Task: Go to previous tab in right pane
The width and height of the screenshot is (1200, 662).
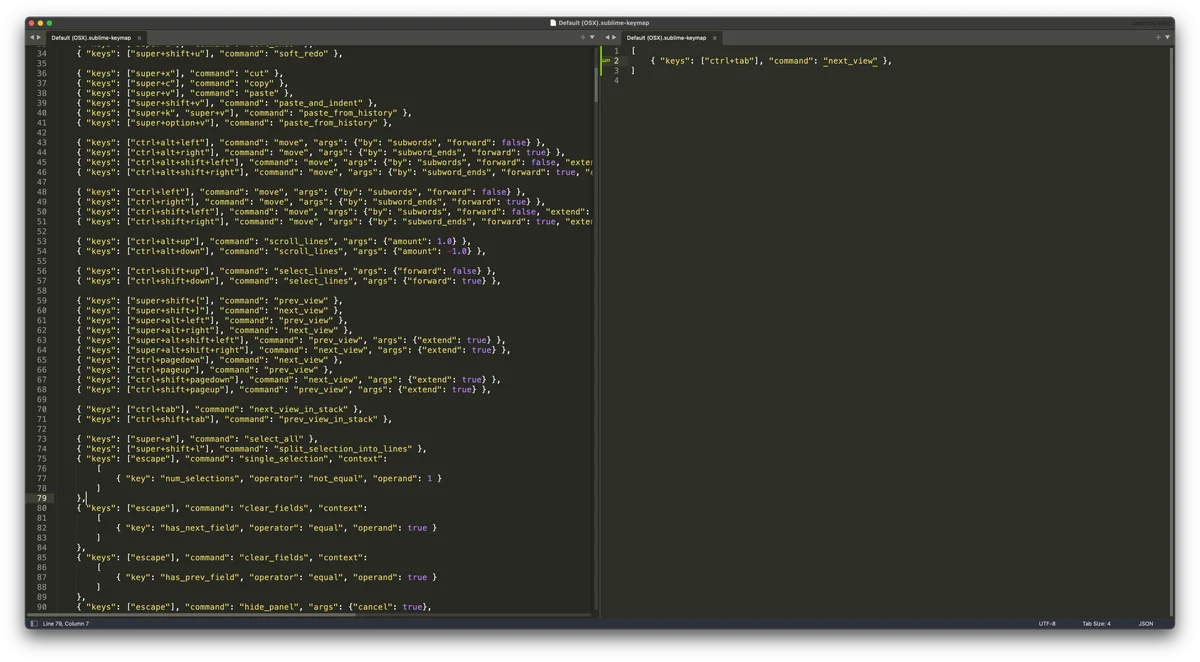Action: coord(607,38)
